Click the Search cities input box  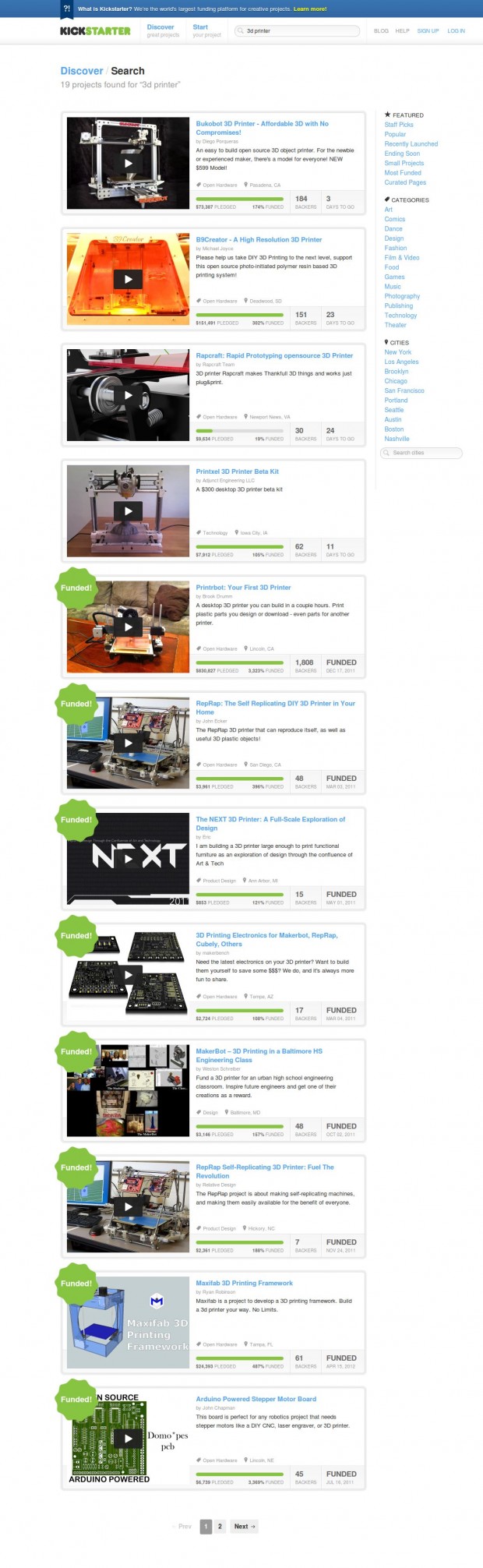click(x=421, y=453)
